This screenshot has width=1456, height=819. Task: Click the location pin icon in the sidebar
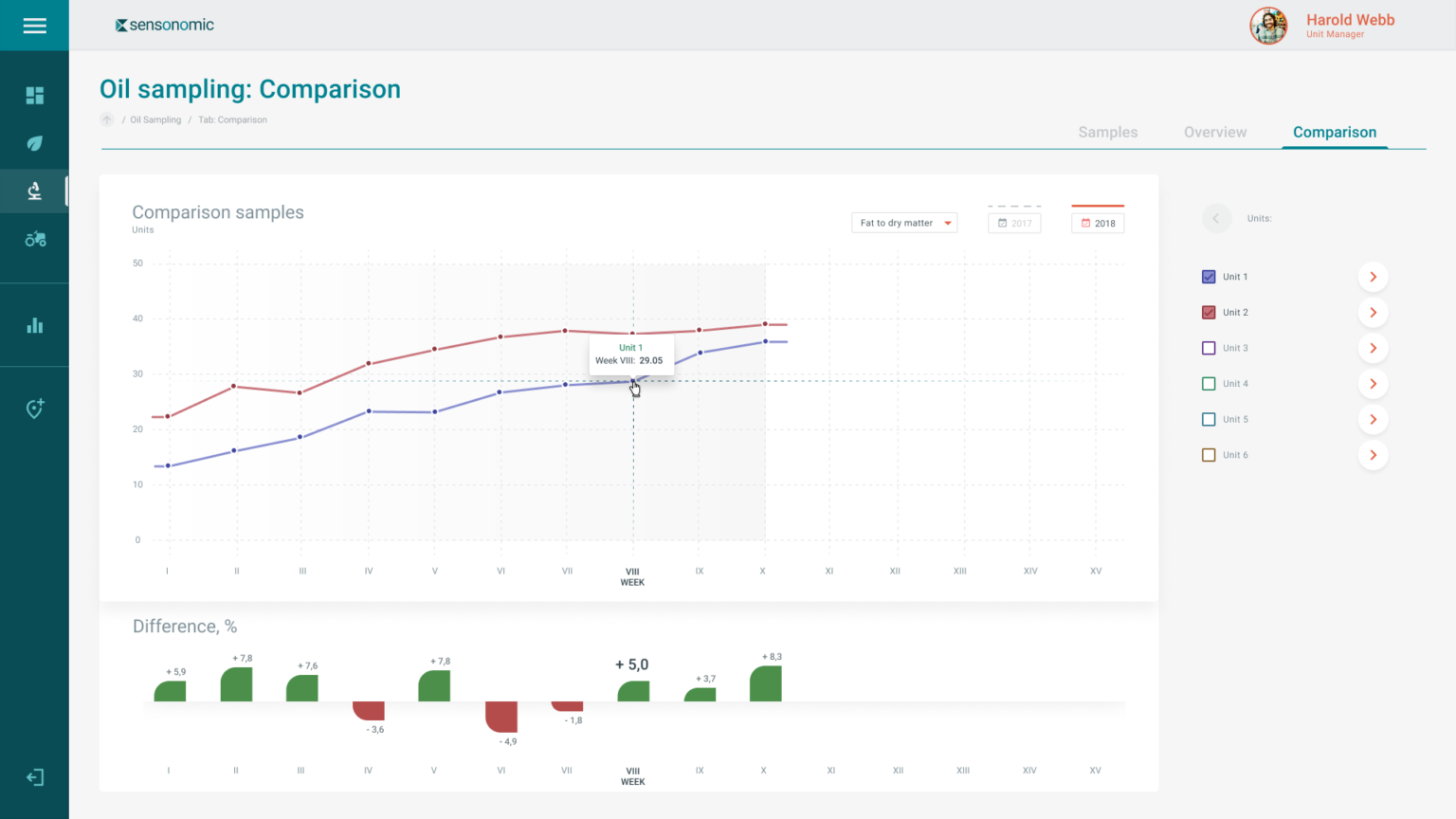[34, 408]
